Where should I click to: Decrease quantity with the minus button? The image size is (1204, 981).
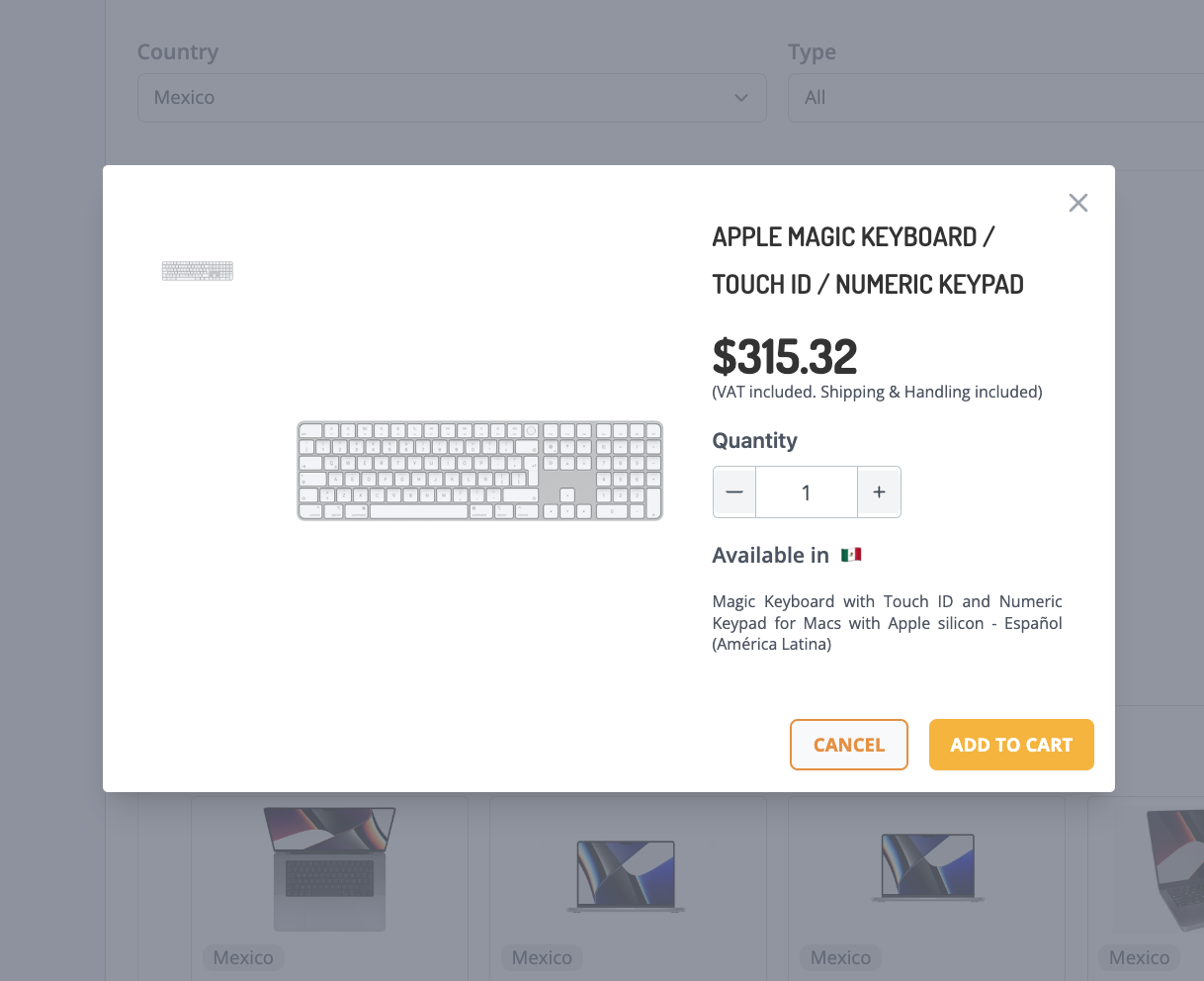coord(734,491)
